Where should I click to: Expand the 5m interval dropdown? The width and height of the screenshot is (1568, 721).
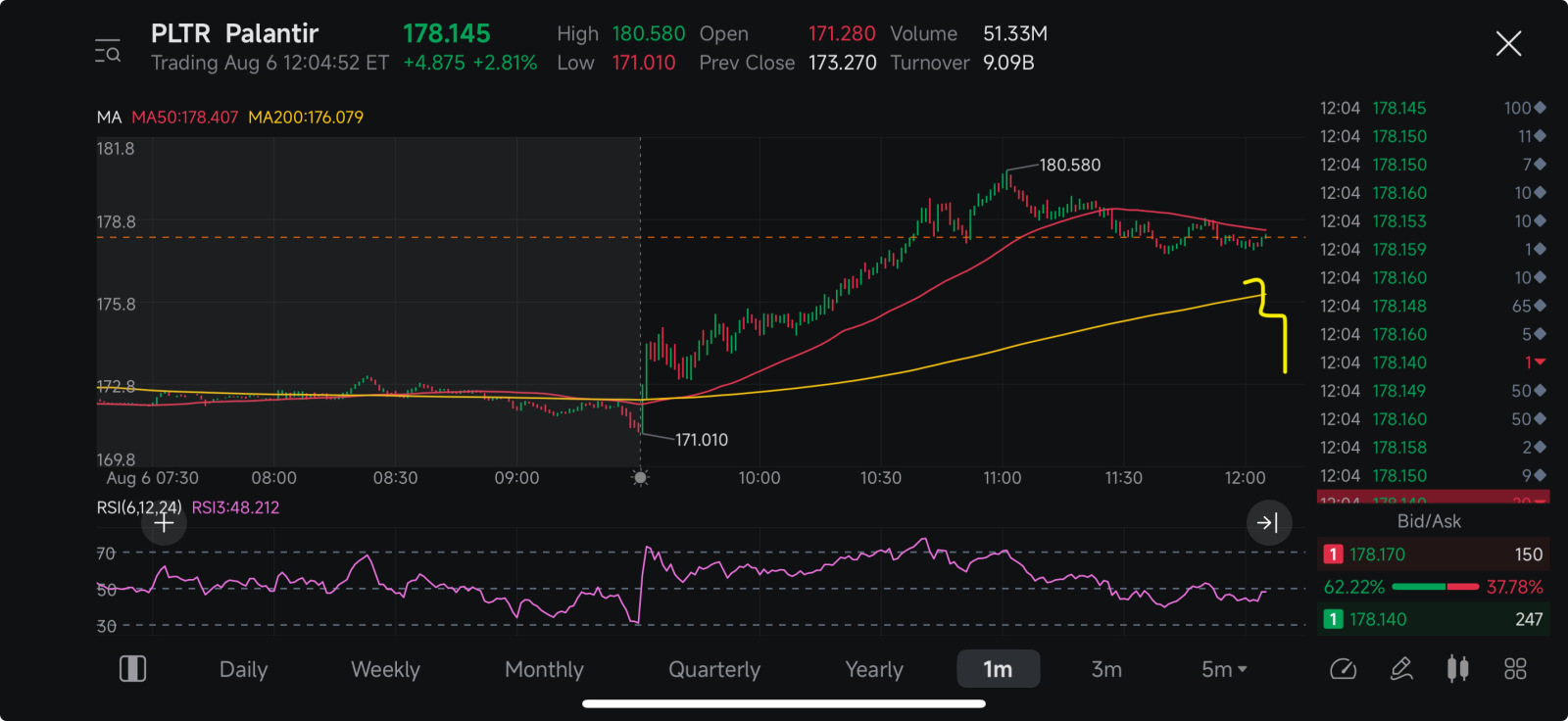pos(1224,670)
